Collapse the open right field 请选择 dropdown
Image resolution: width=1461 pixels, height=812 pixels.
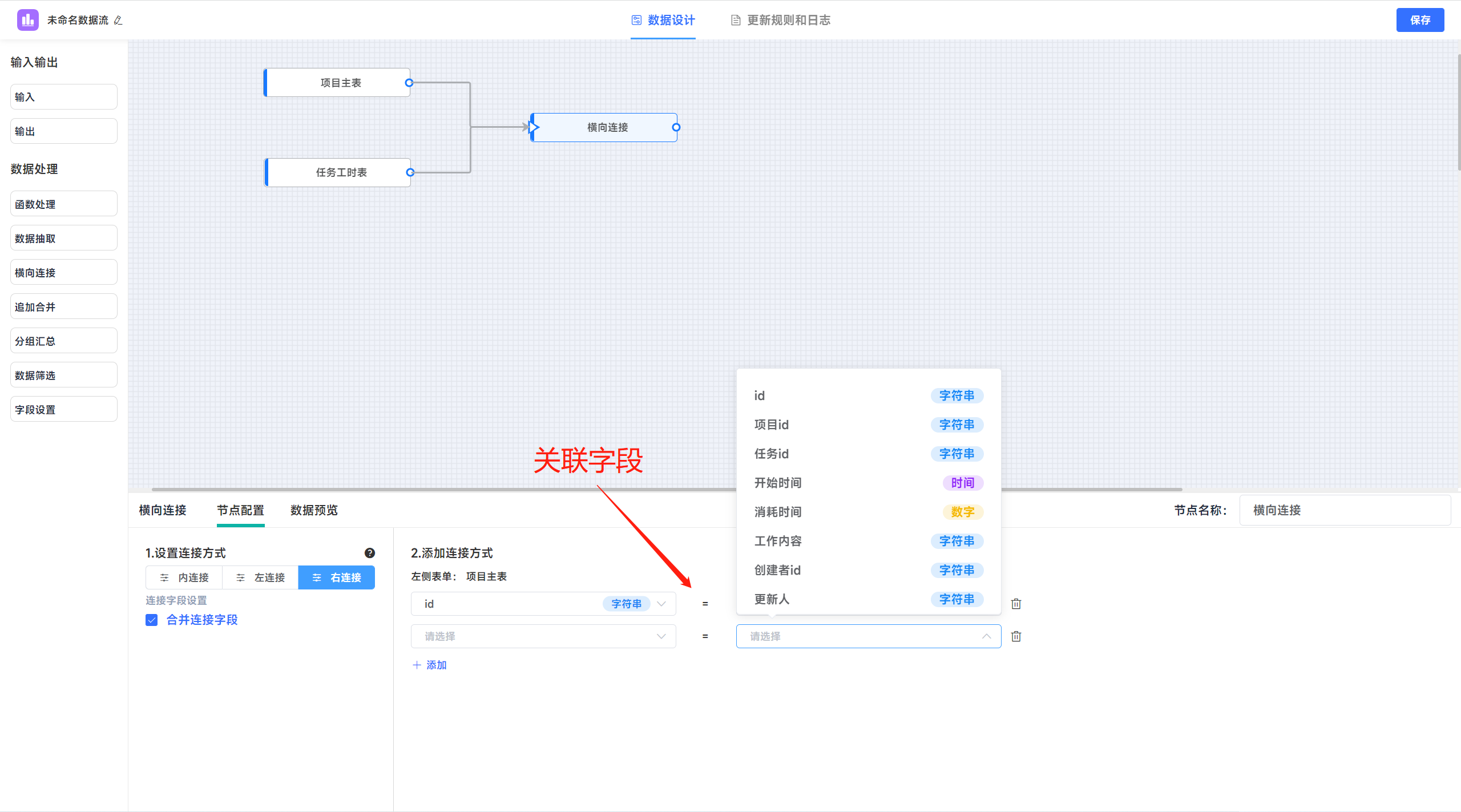click(869, 636)
